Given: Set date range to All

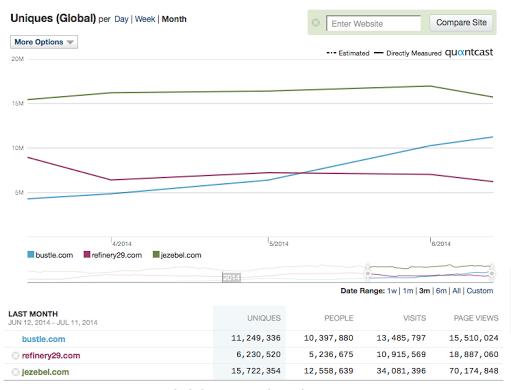Looking at the screenshot, I should click(457, 291).
